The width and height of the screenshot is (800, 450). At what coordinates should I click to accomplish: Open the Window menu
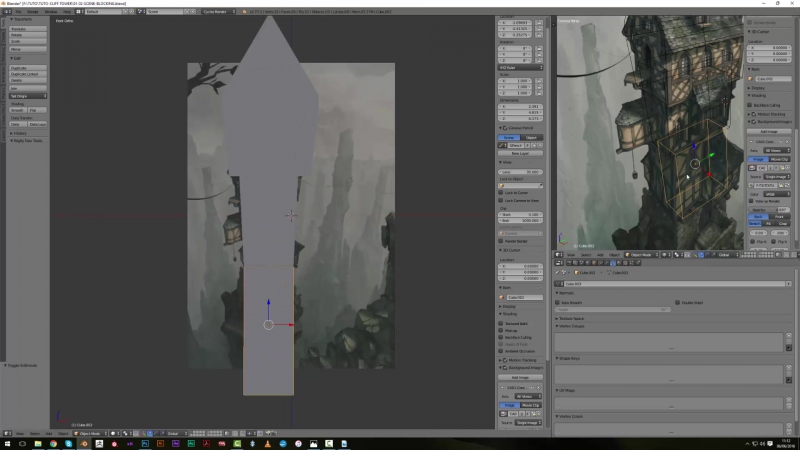click(51, 11)
